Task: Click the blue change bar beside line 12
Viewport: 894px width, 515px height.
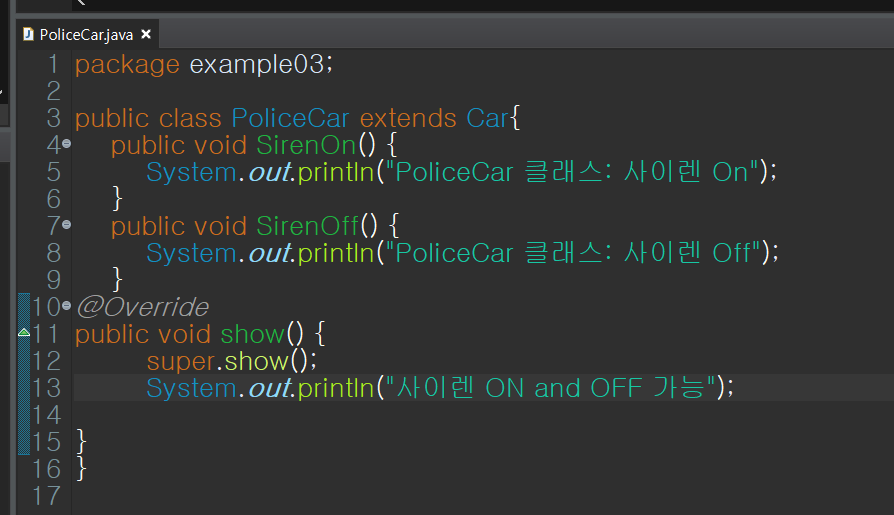Action: pyautogui.click(x=24, y=361)
